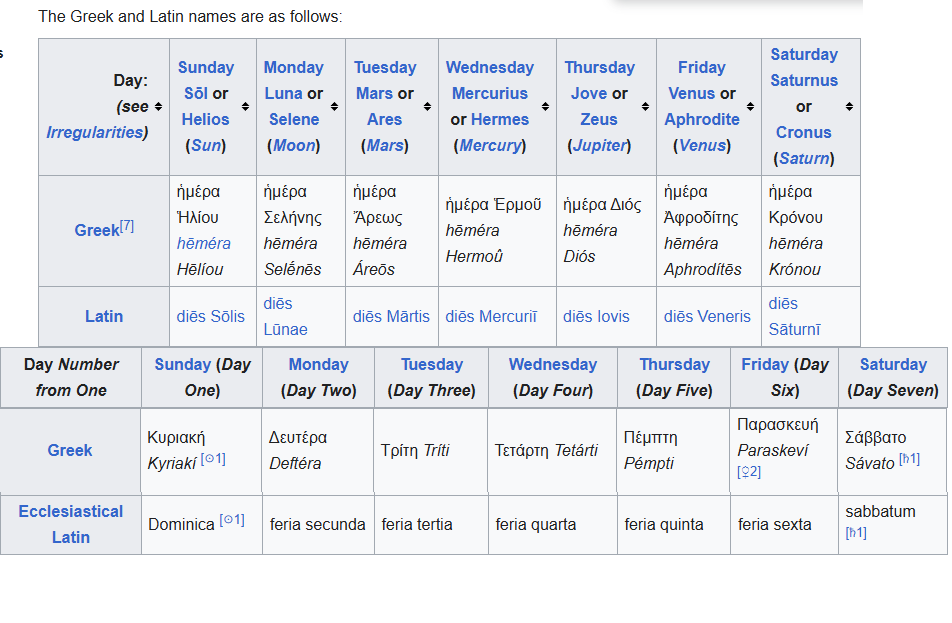
Task: Open Monday link in the Day Two header
Action: [x=318, y=364]
